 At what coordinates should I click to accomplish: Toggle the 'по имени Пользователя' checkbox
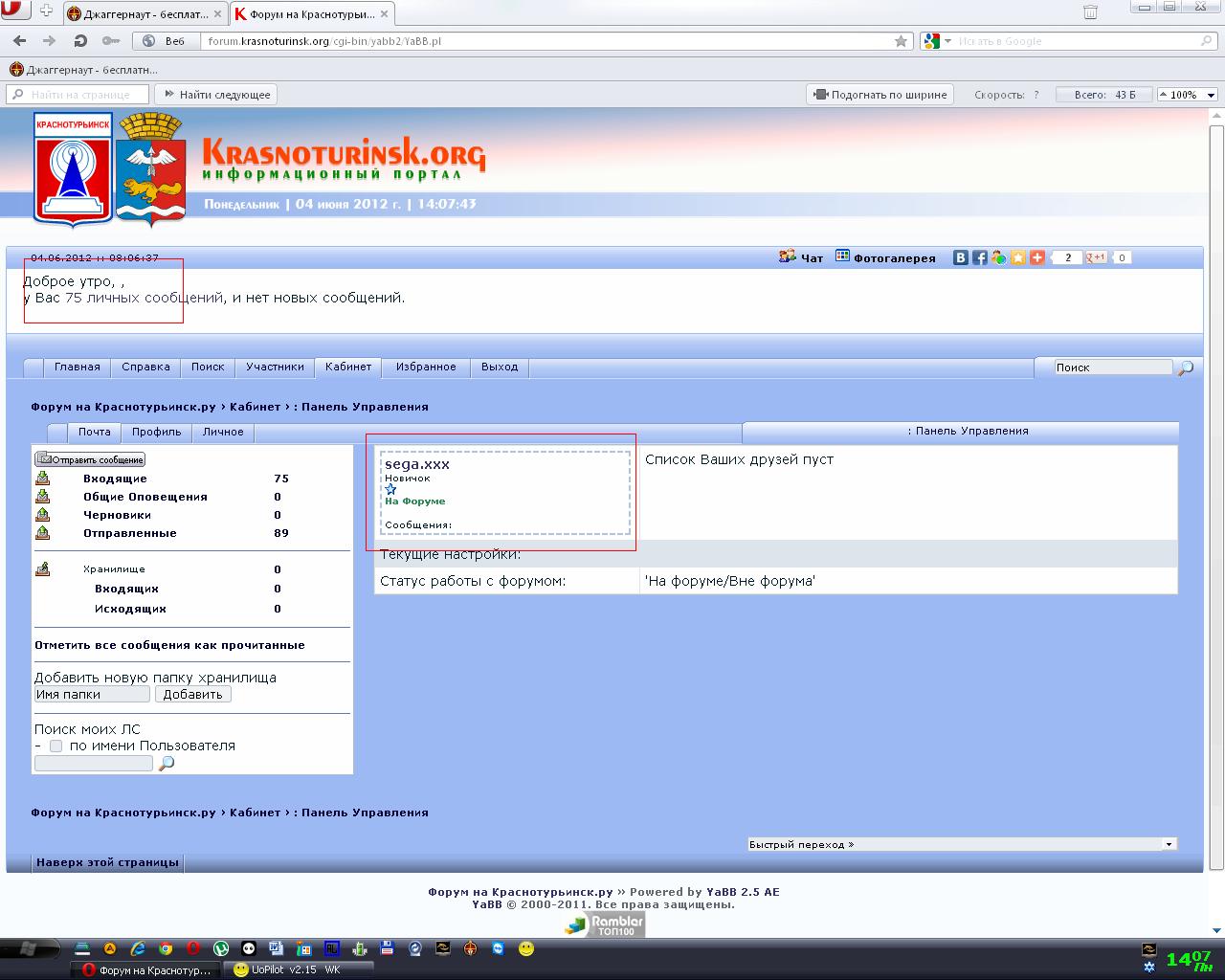pyautogui.click(x=56, y=746)
